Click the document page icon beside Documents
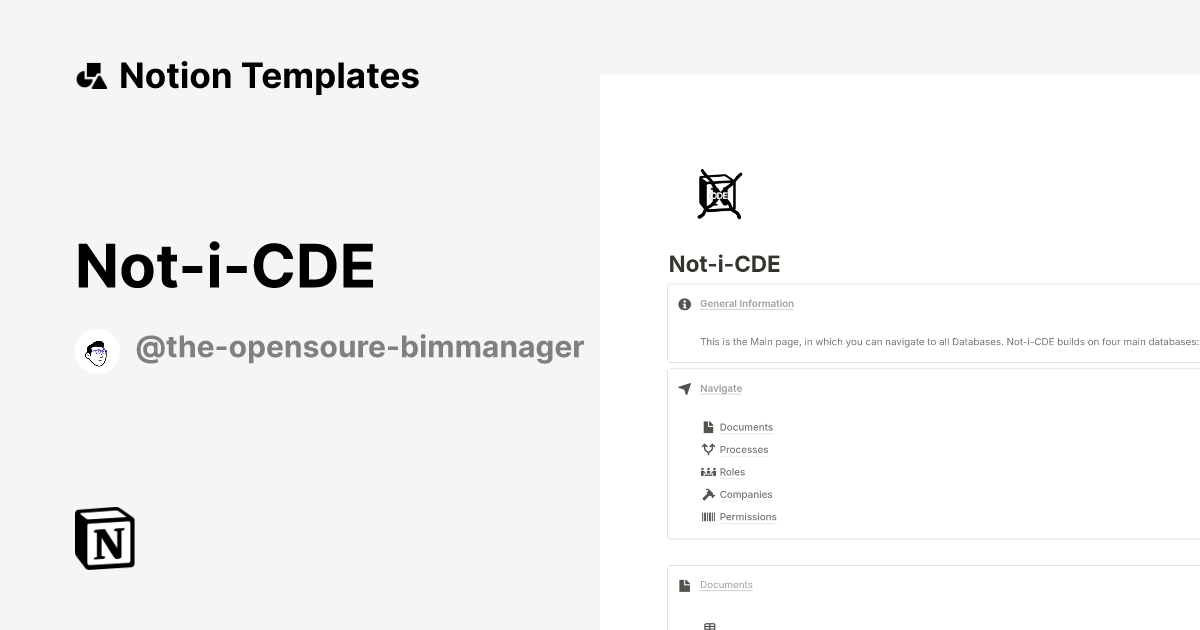The width and height of the screenshot is (1200, 630). tap(708, 427)
